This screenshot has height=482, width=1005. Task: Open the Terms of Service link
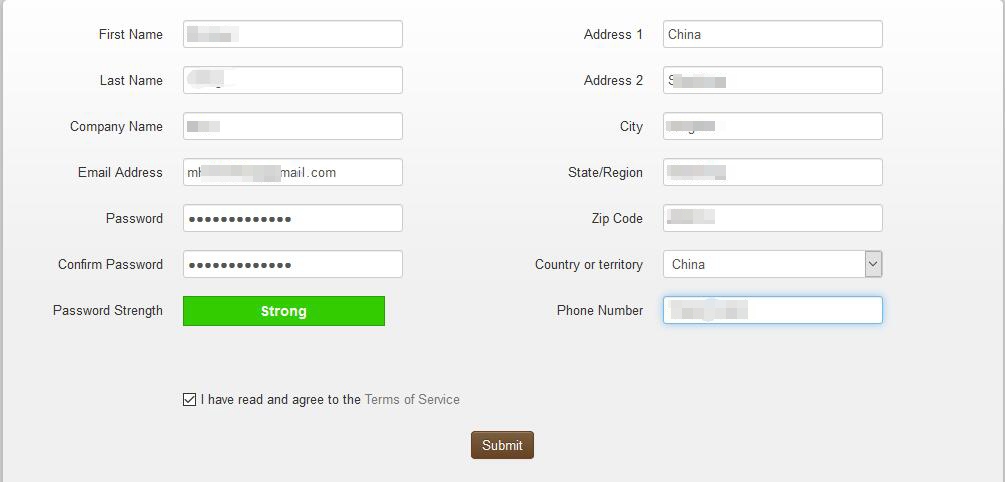412,399
